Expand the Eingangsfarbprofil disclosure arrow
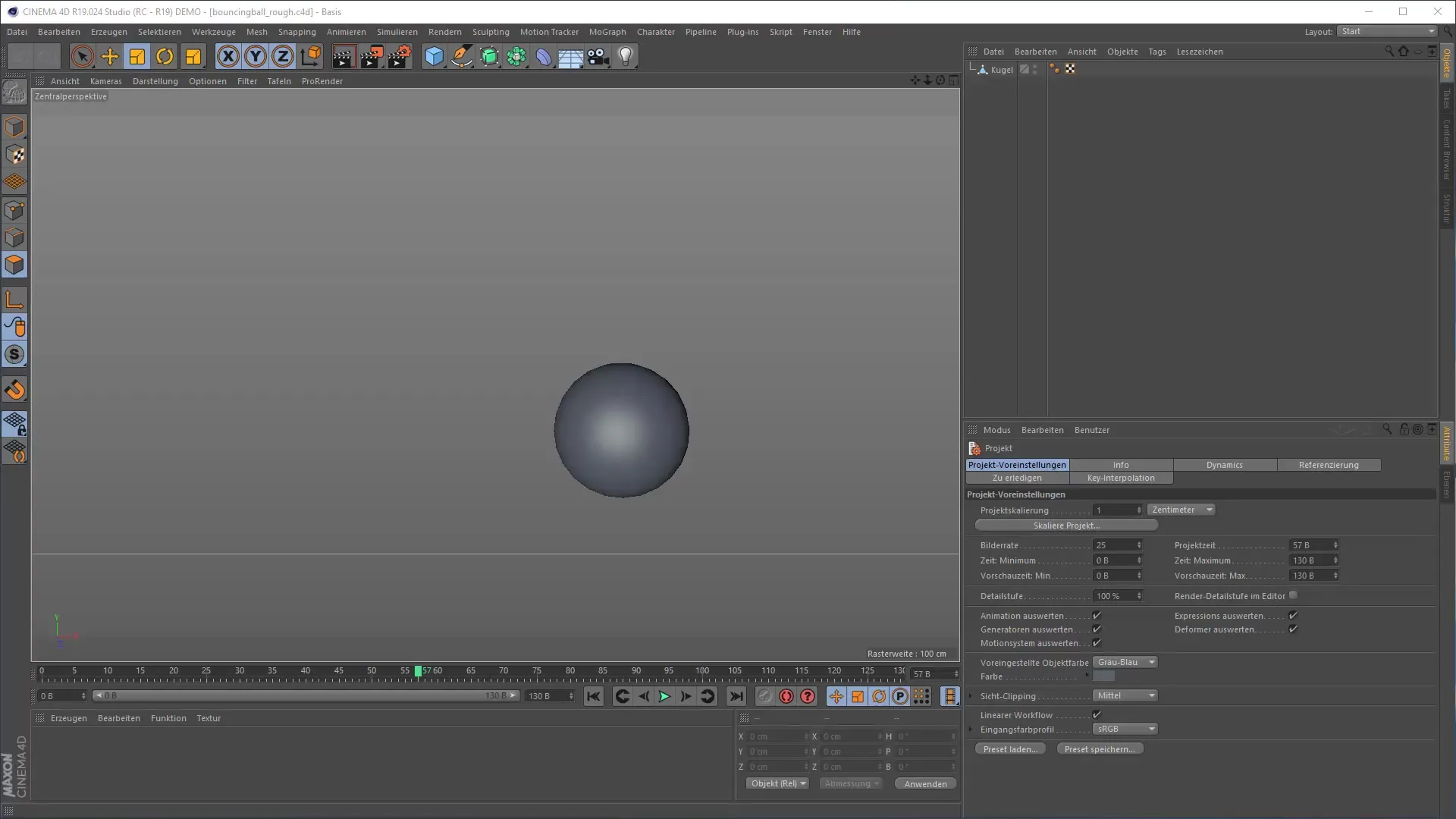 click(971, 730)
